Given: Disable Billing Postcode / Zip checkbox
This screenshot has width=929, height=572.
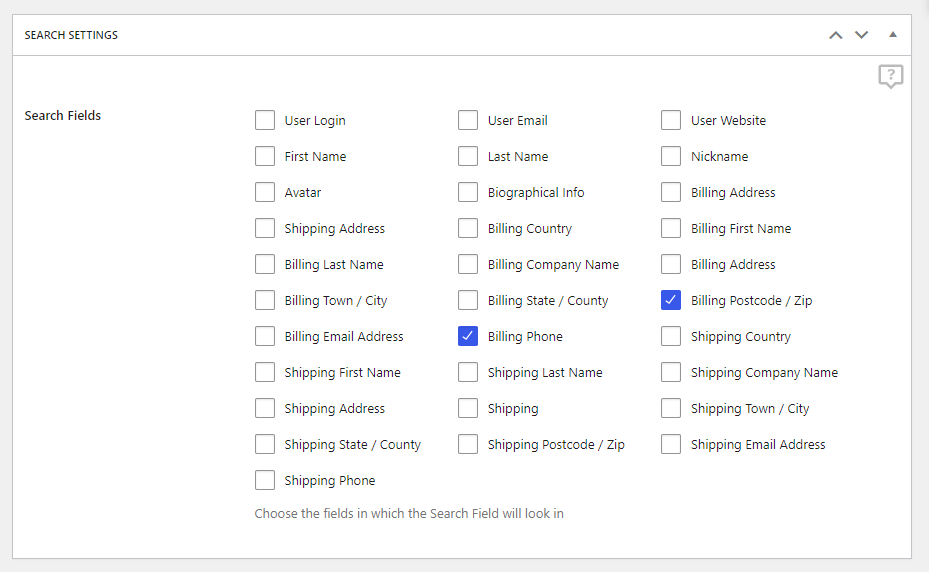Looking at the screenshot, I should 671,301.
